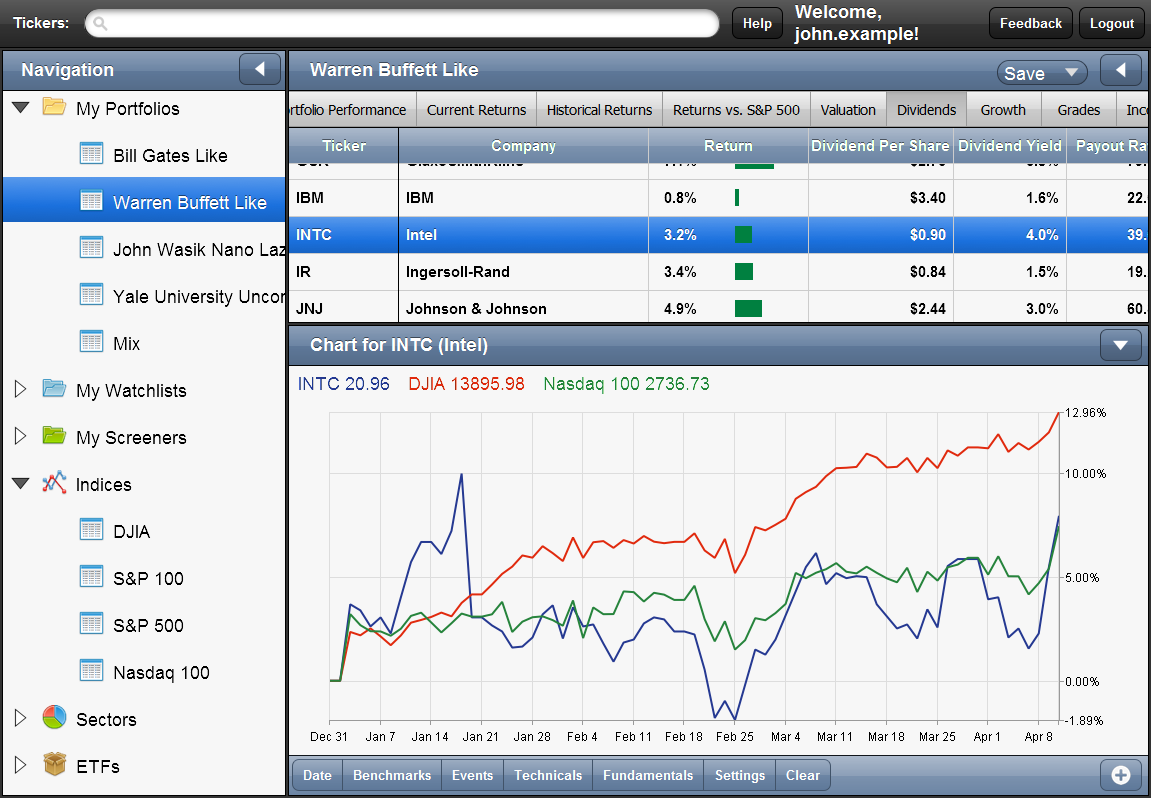The height and width of the screenshot is (798, 1151).
Task: Select the Dividends tab
Action: [926, 109]
